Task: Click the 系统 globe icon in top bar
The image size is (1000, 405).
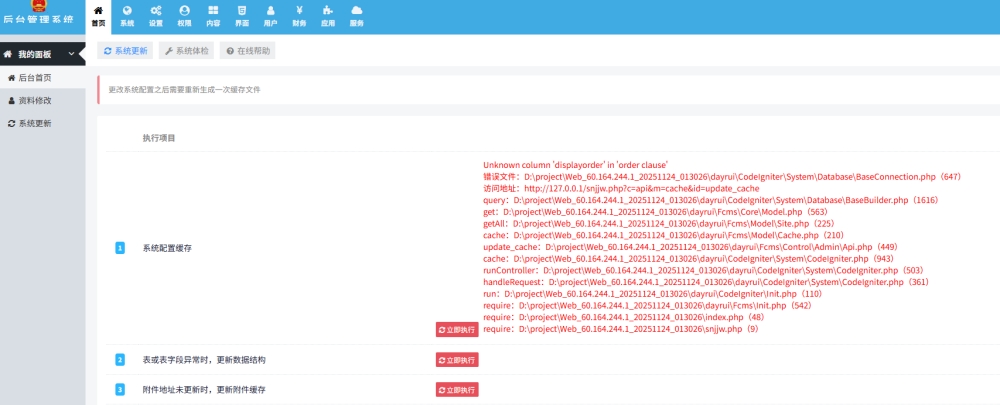Action: point(127,15)
